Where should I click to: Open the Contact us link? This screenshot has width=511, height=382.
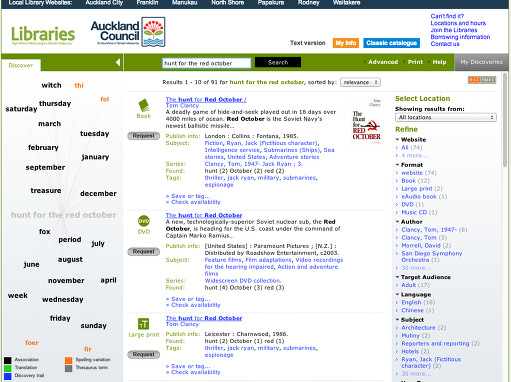pos(445,44)
